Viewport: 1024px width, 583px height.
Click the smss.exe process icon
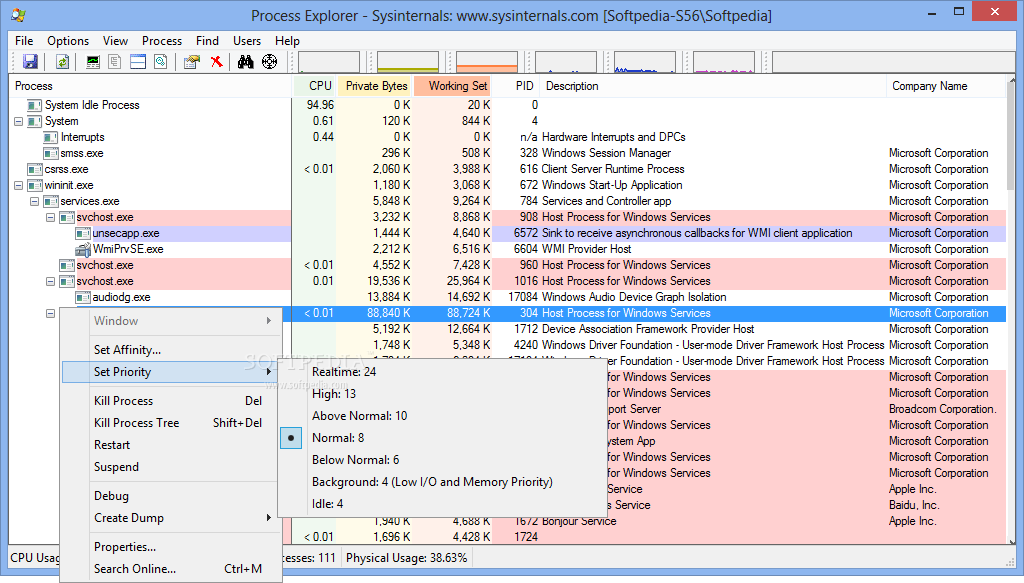[x=50, y=153]
